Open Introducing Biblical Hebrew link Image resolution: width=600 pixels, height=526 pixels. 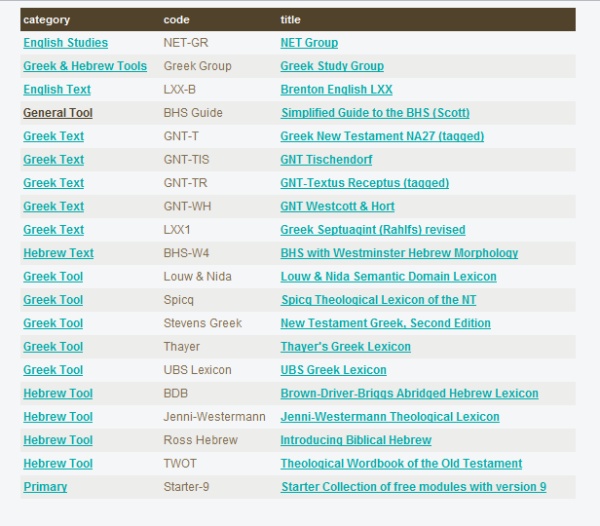[x=356, y=440]
